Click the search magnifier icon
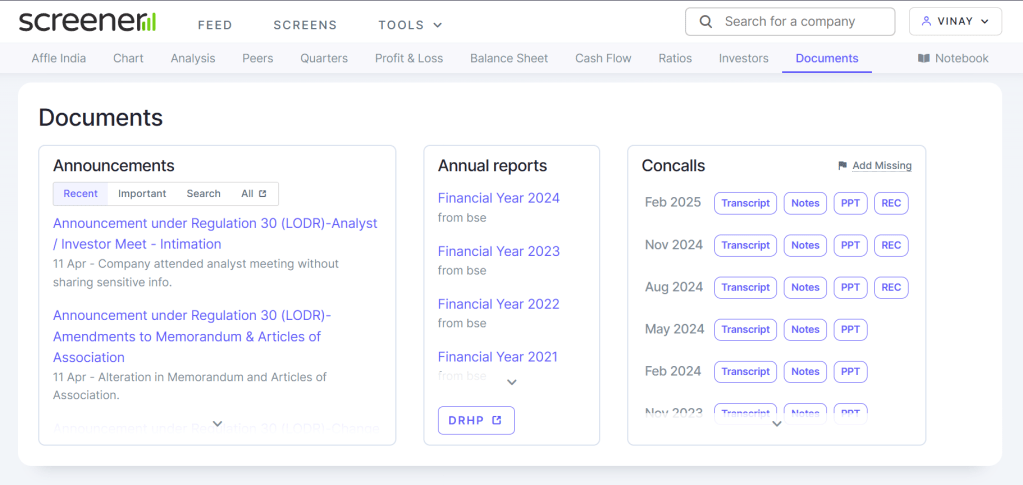This screenshot has width=1023, height=485. pos(706,22)
